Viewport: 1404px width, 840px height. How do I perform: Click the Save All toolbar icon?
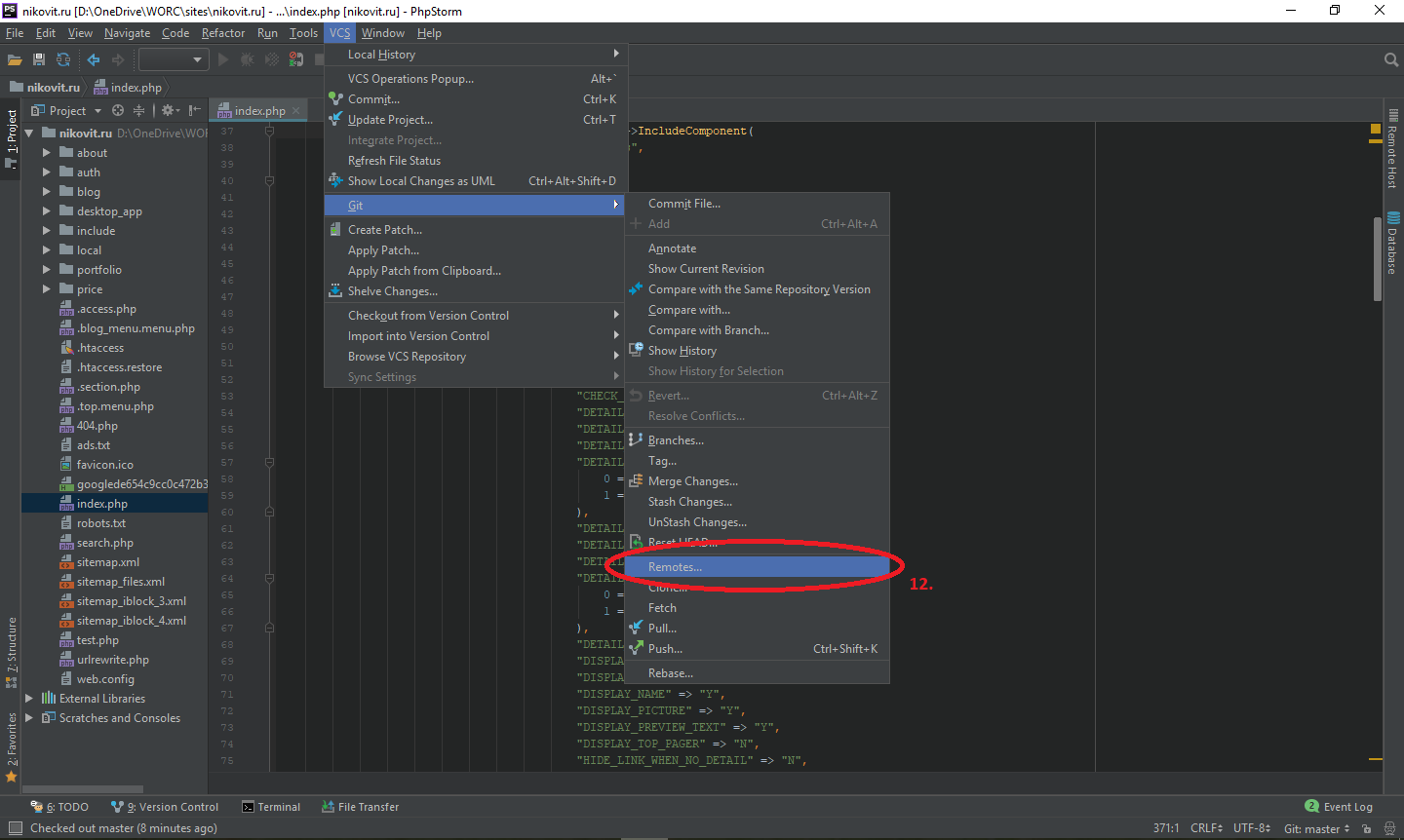tap(39, 59)
